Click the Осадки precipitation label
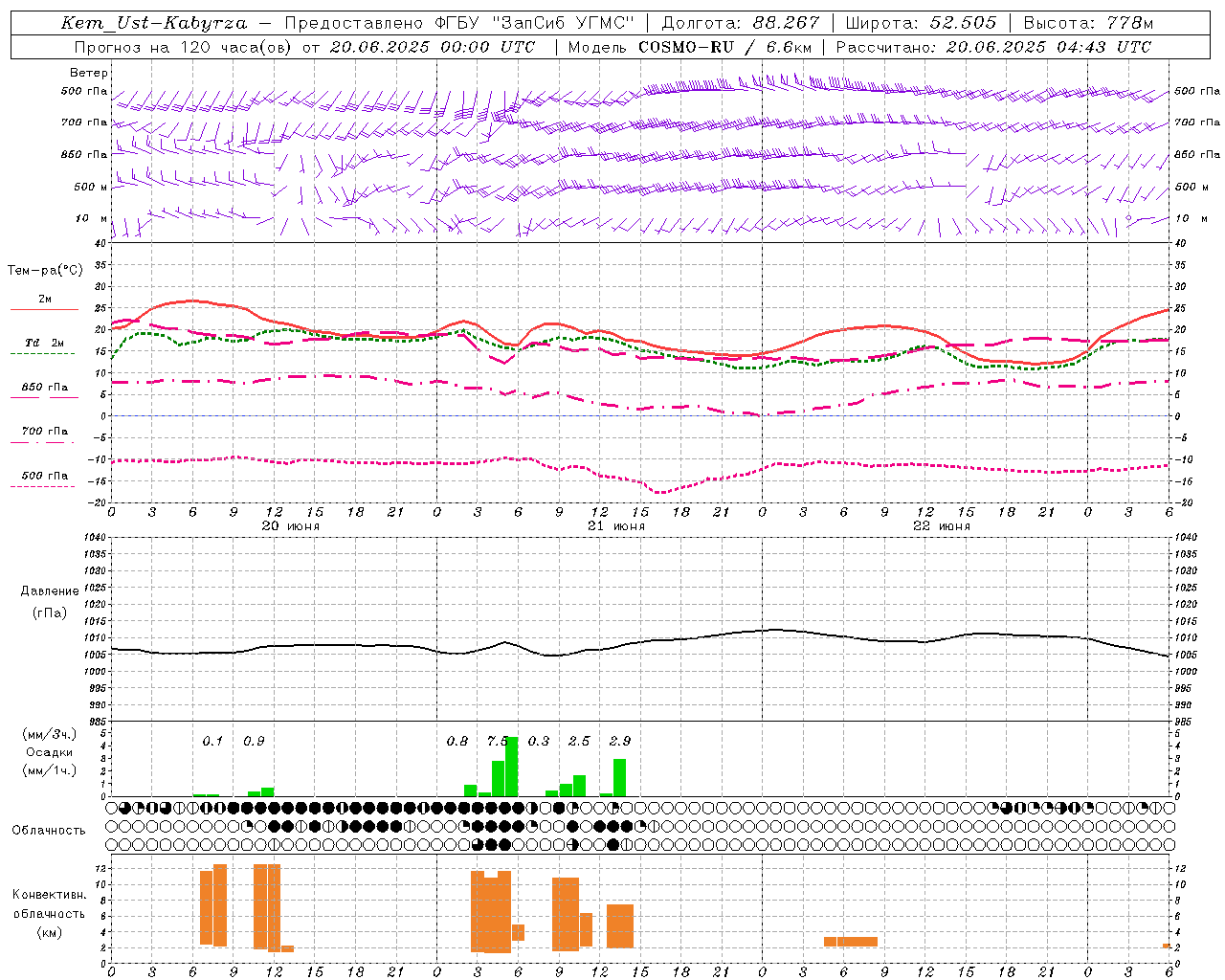The height and width of the screenshot is (980, 1225). (x=49, y=752)
